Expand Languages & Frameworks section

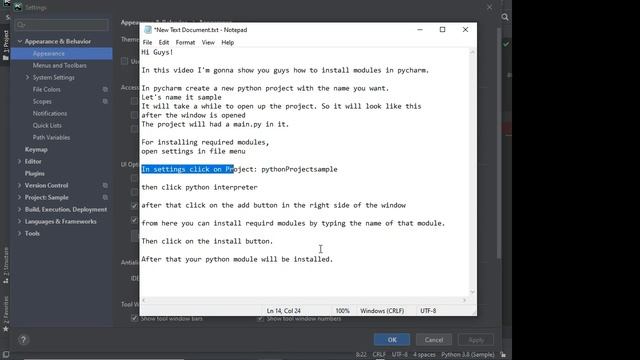[19, 221]
